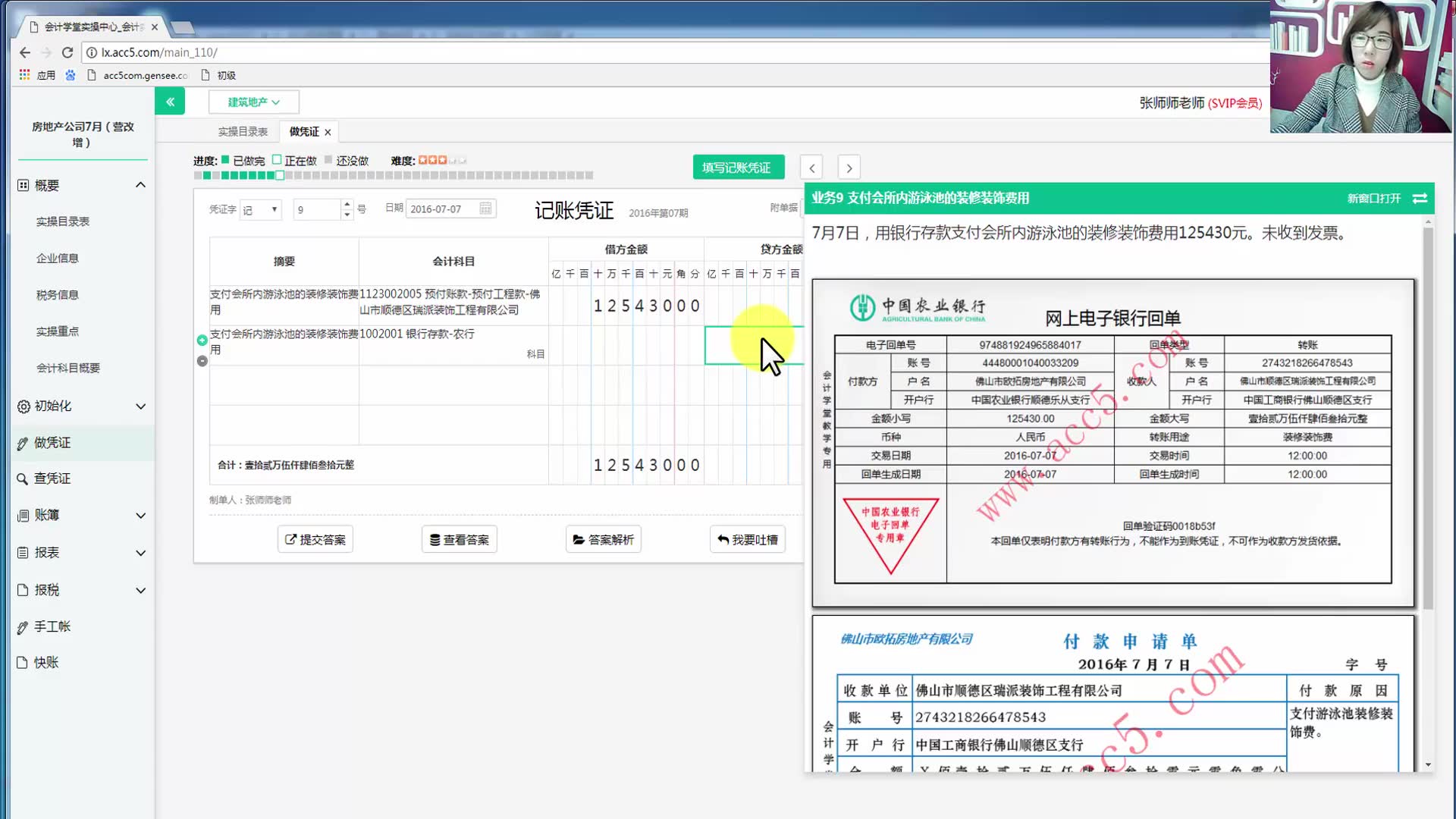1456x819 pixels.
Task: Click 提交答案 to submit the answer
Action: pyautogui.click(x=315, y=539)
